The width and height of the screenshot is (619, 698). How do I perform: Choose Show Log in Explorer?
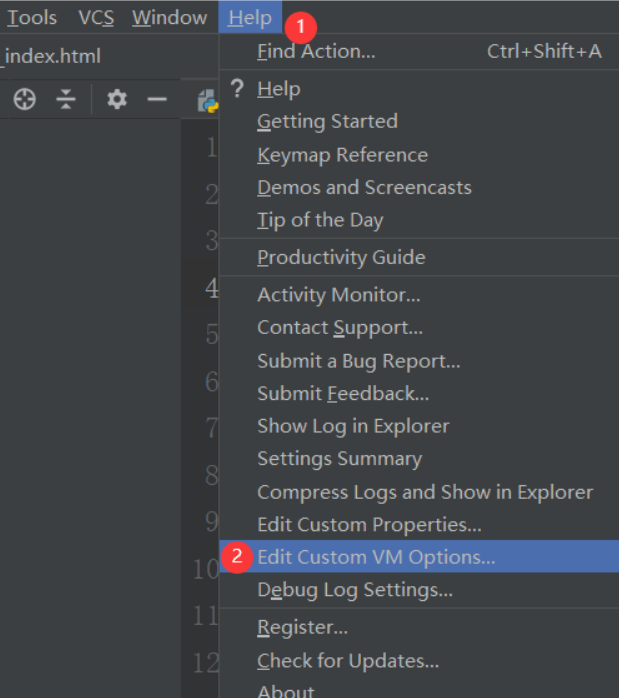353,426
